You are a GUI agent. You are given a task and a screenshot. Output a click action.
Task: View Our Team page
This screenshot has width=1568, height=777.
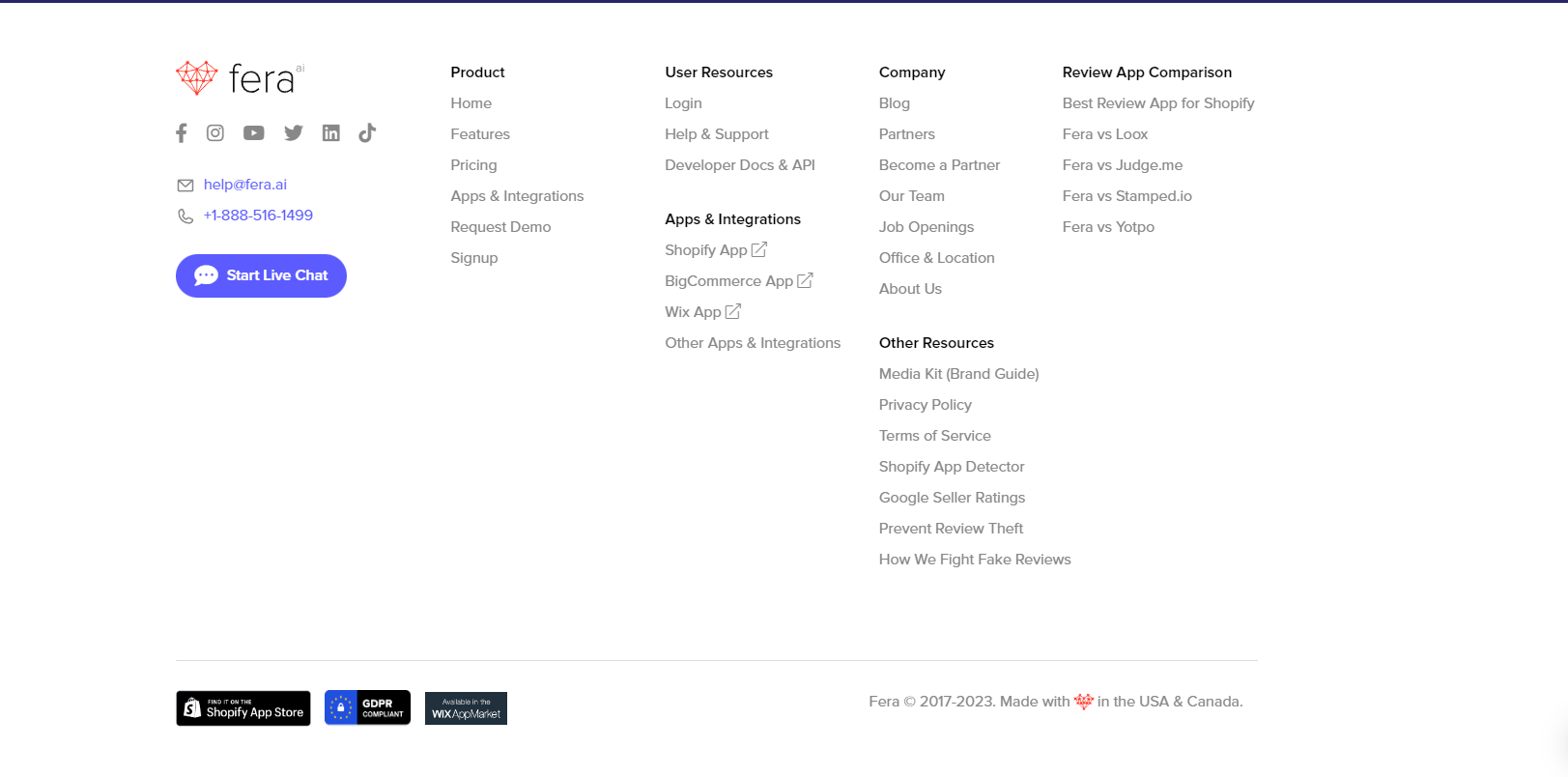point(912,196)
